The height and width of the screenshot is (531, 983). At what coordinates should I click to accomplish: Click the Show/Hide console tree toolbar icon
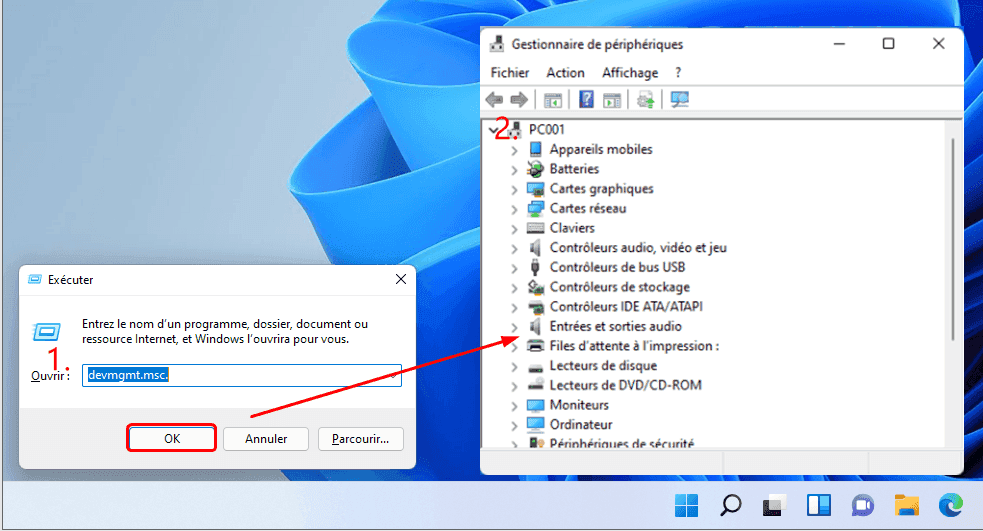tap(552, 100)
